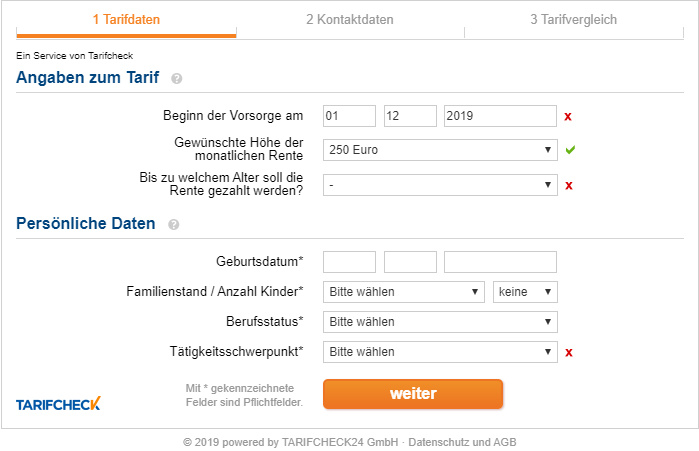Click help icon beside Persönliche Daten
The image size is (699, 451).
174,224
